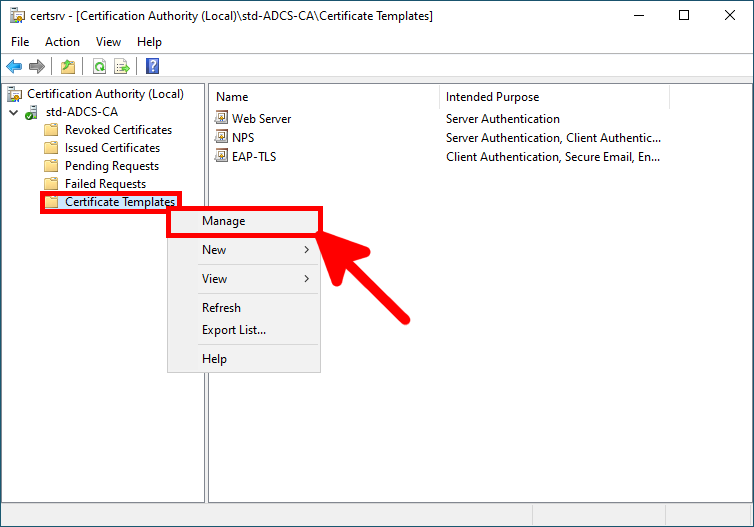Click the std-ADCS-CA server icon
The width and height of the screenshot is (754, 527).
[x=31, y=113]
